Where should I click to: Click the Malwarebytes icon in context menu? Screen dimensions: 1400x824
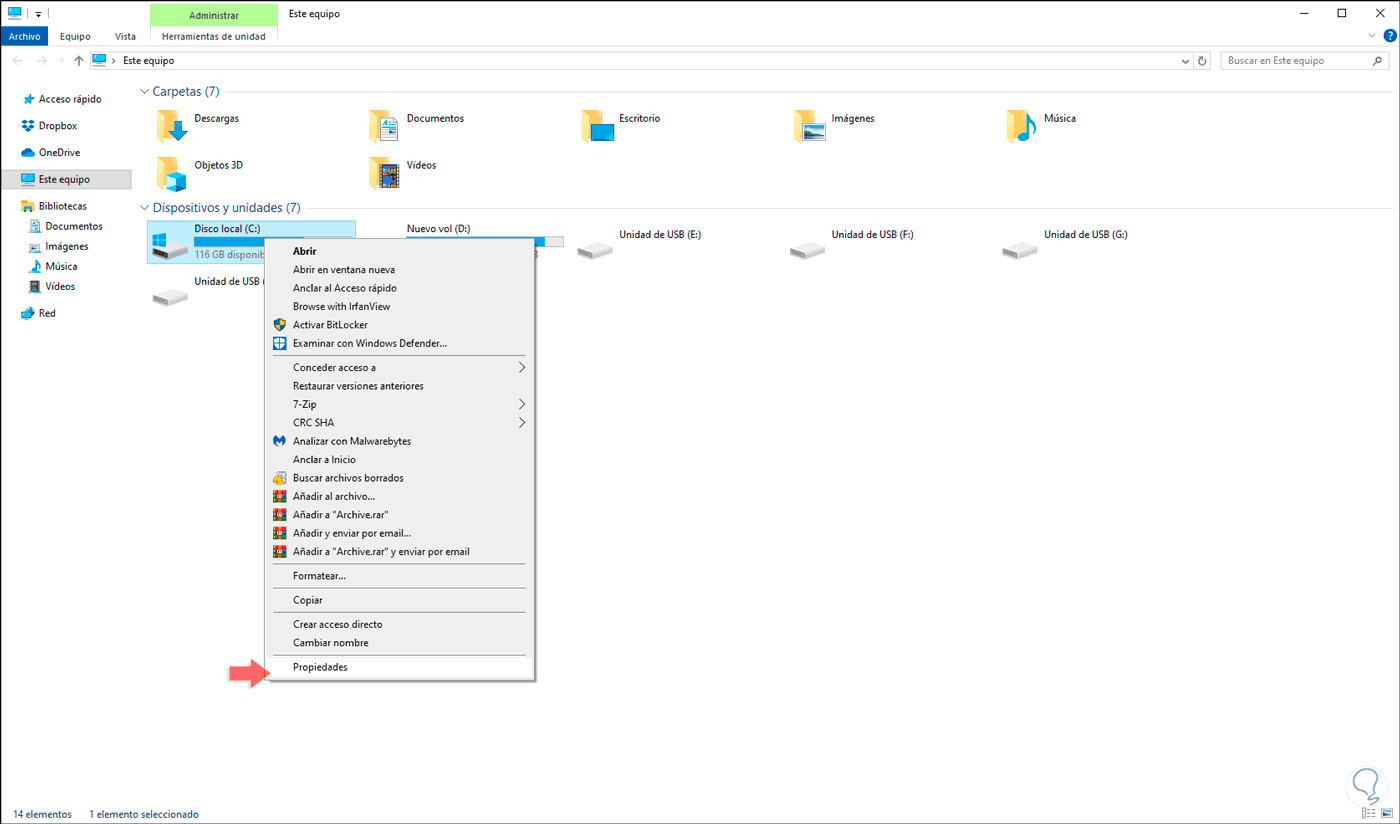[x=280, y=441]
